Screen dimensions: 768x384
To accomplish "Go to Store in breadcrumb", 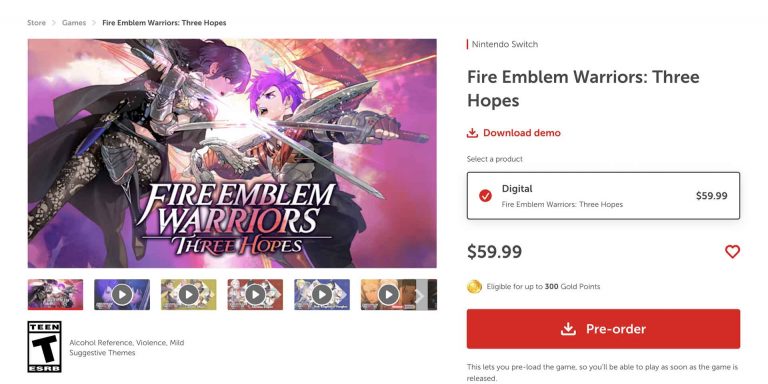I will [36, 23].
